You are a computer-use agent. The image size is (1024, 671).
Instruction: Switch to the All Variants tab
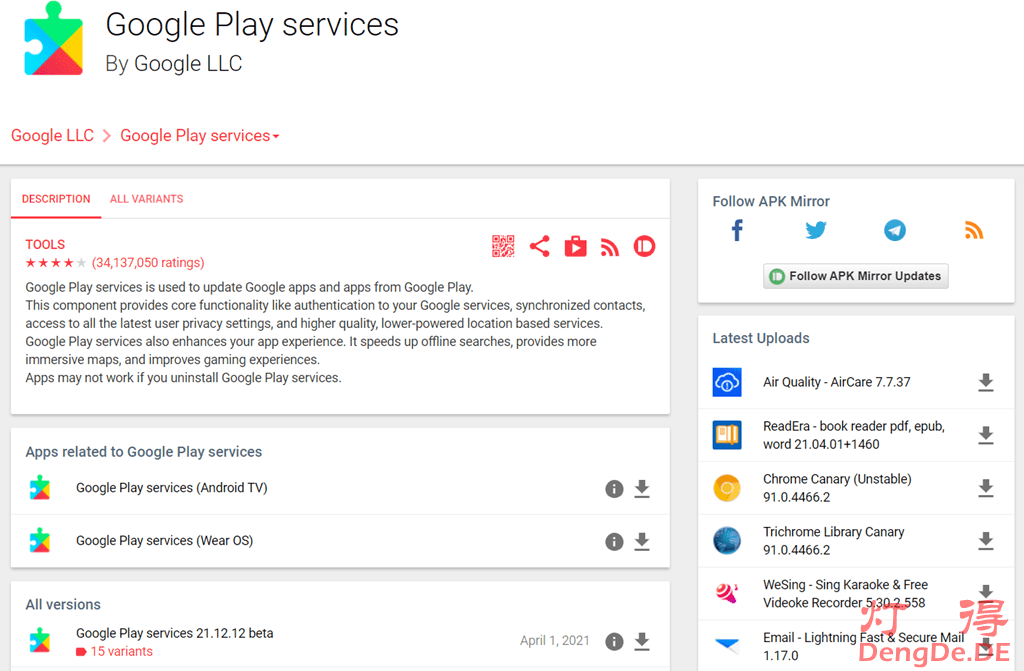pos(146,199)
